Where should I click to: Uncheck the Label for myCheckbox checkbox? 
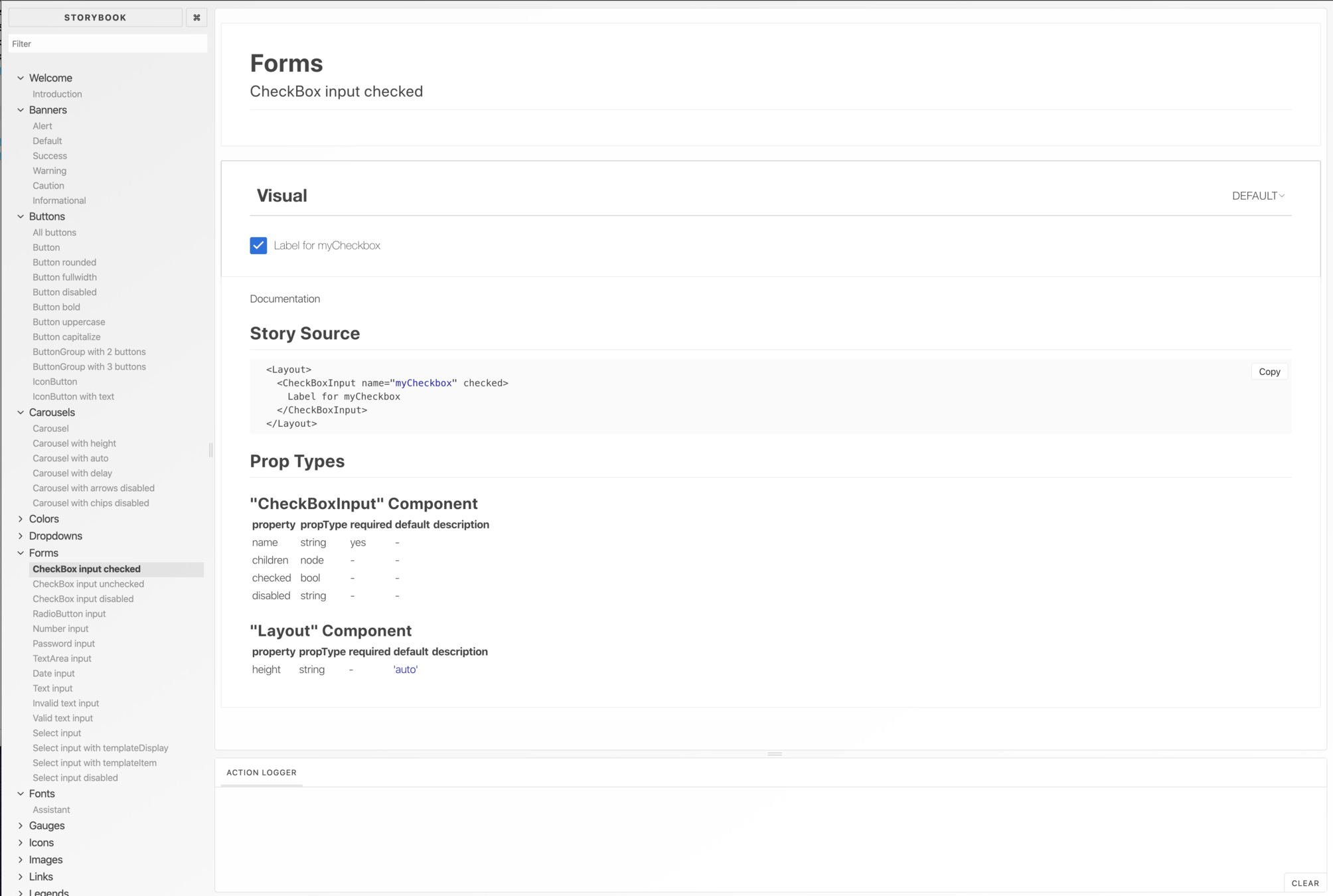[258, 246]
